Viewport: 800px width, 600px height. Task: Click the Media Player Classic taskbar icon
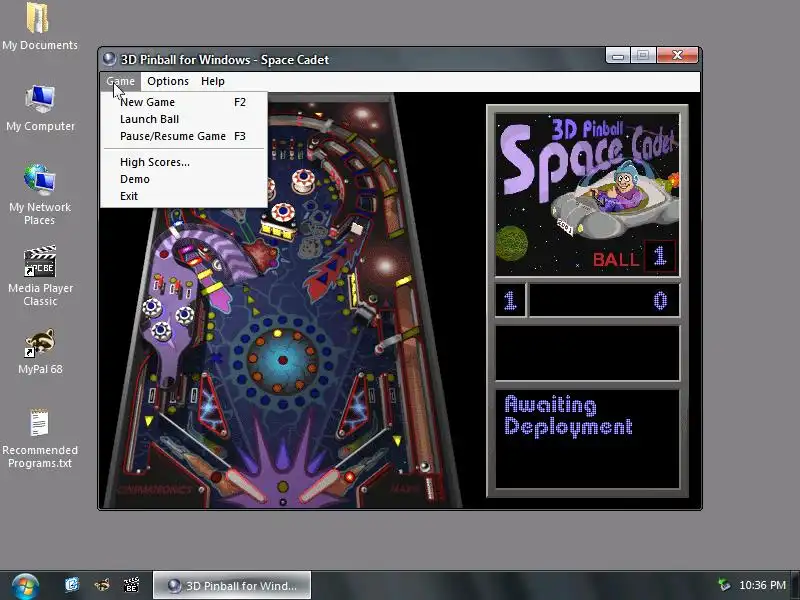point(132,585)
